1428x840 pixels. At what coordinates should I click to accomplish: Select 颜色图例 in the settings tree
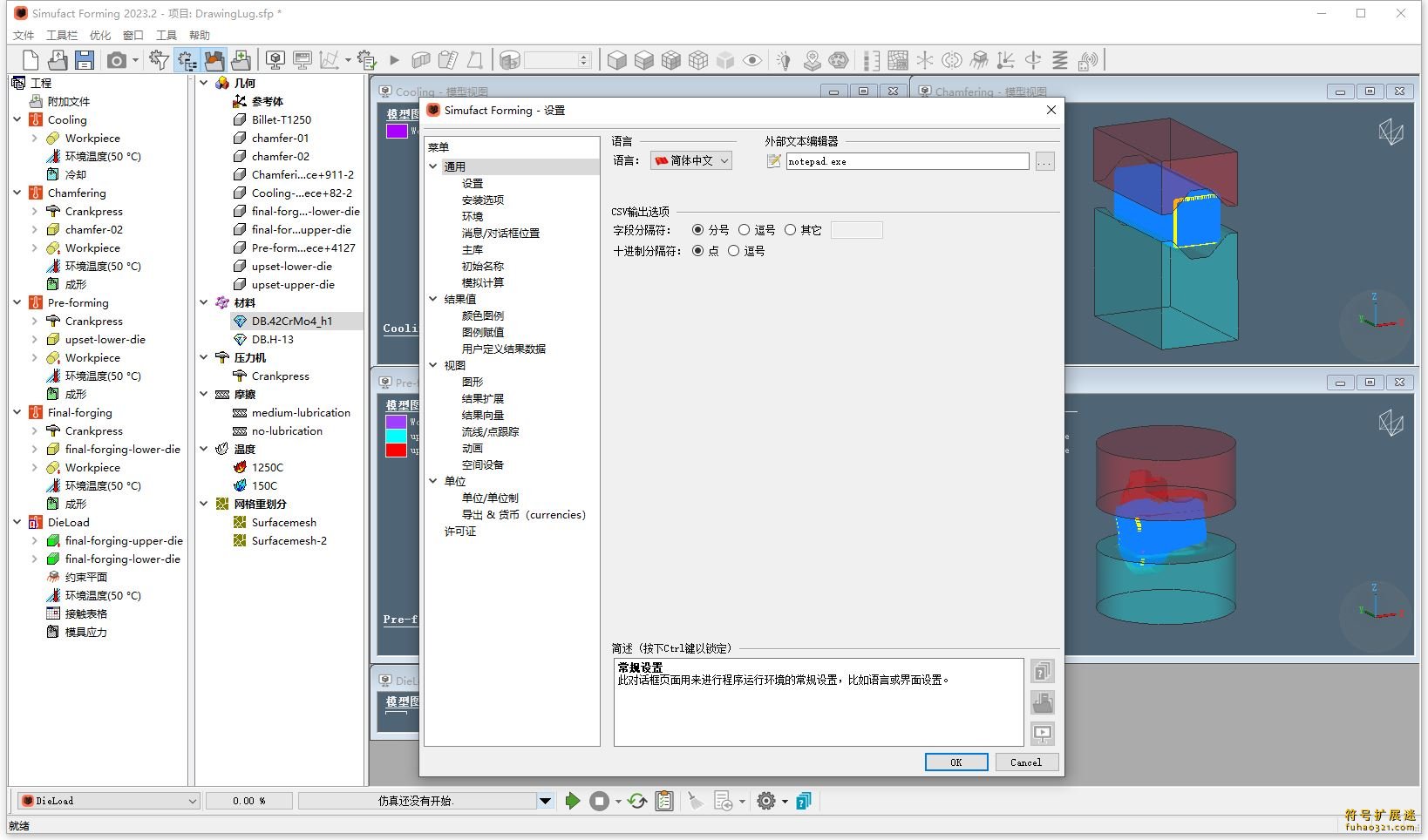tap(483, 315)
